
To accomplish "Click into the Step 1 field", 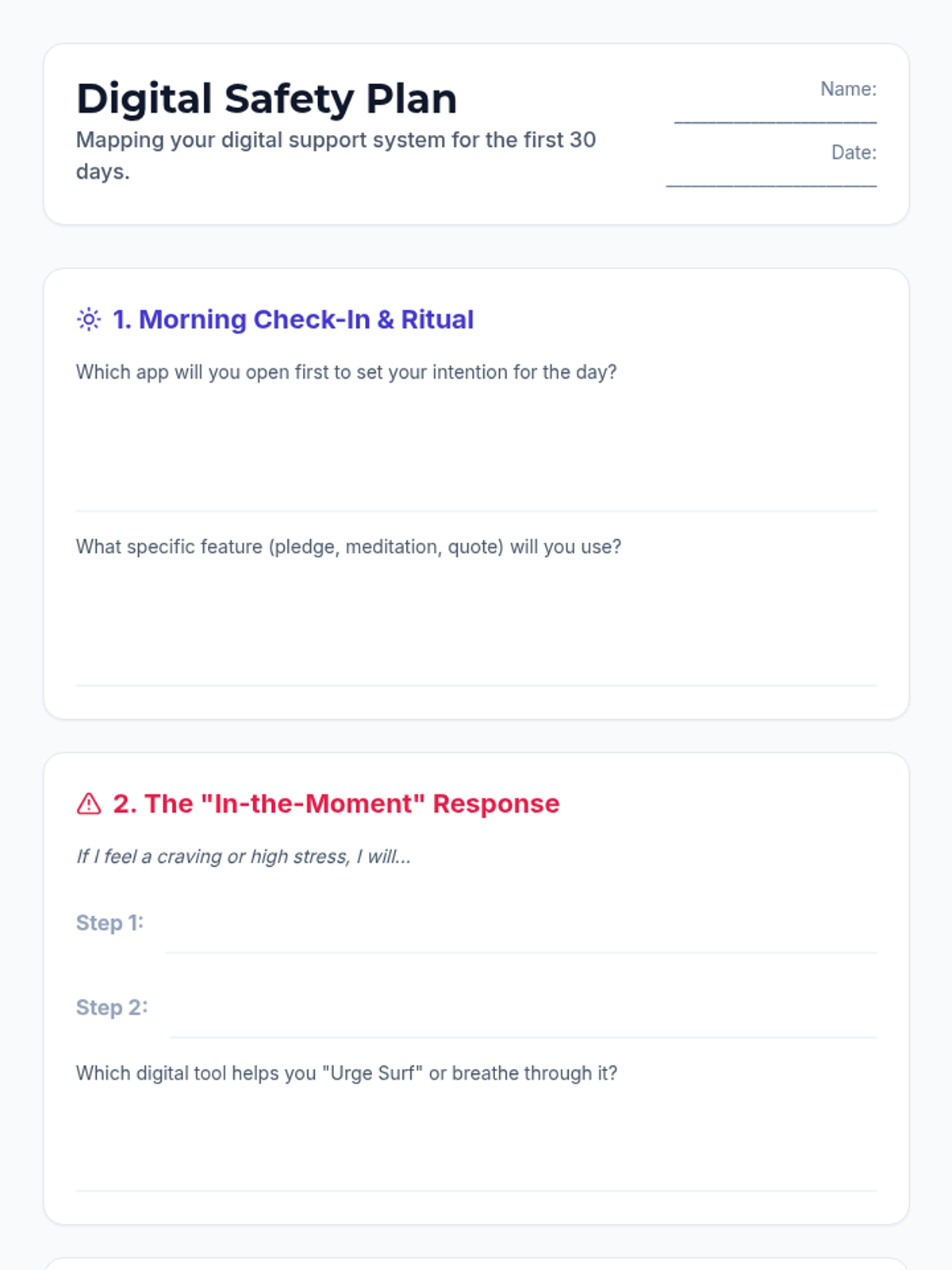I will click(521, 935).
